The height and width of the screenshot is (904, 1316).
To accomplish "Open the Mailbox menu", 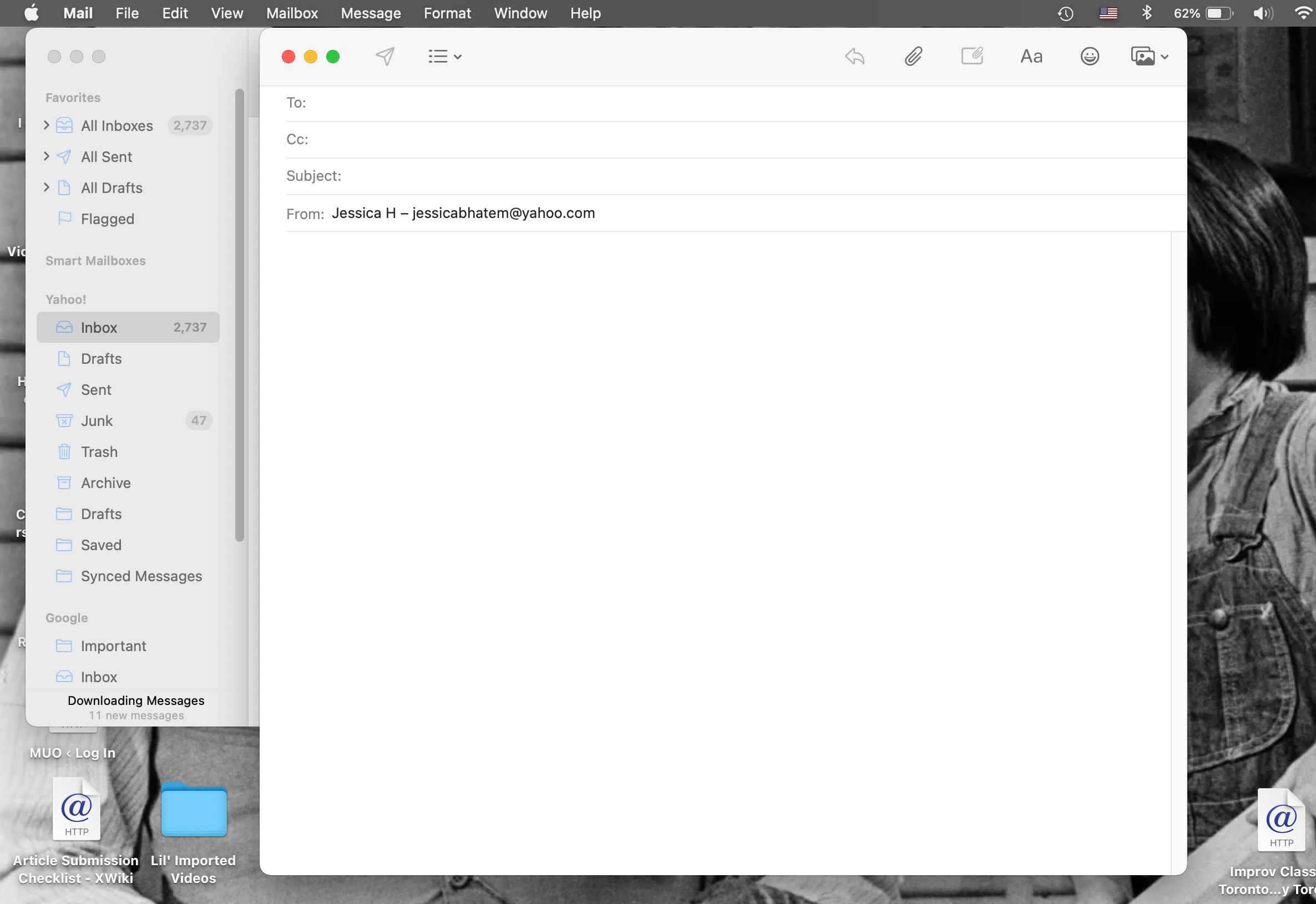I will [292, 12].
